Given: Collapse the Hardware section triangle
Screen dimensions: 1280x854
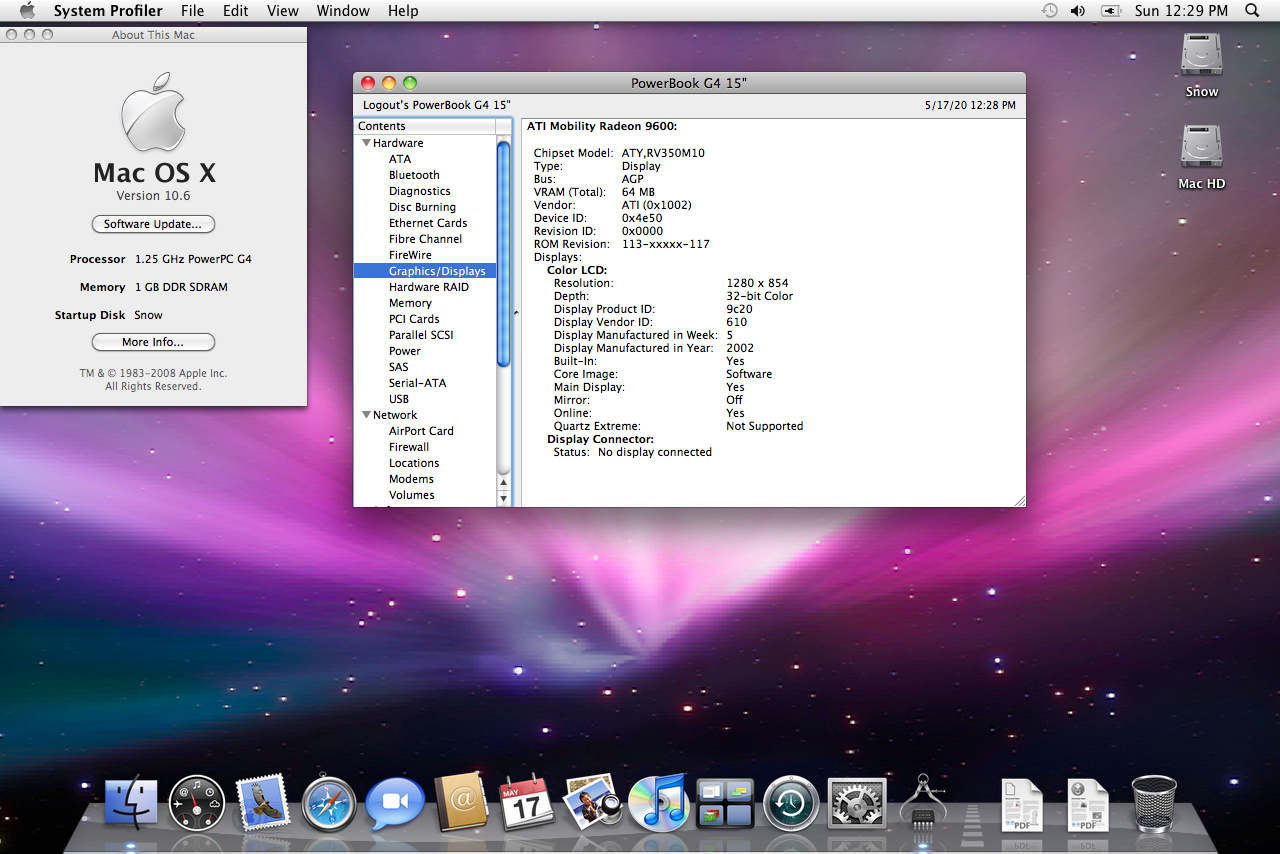Looking at the screenshot, I should pyautogui.click(x=366, y=143).
